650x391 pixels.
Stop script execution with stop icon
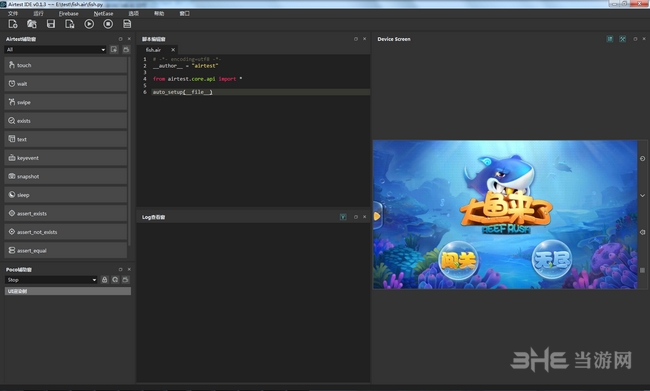pyautogui.click(x=108, y=24)
